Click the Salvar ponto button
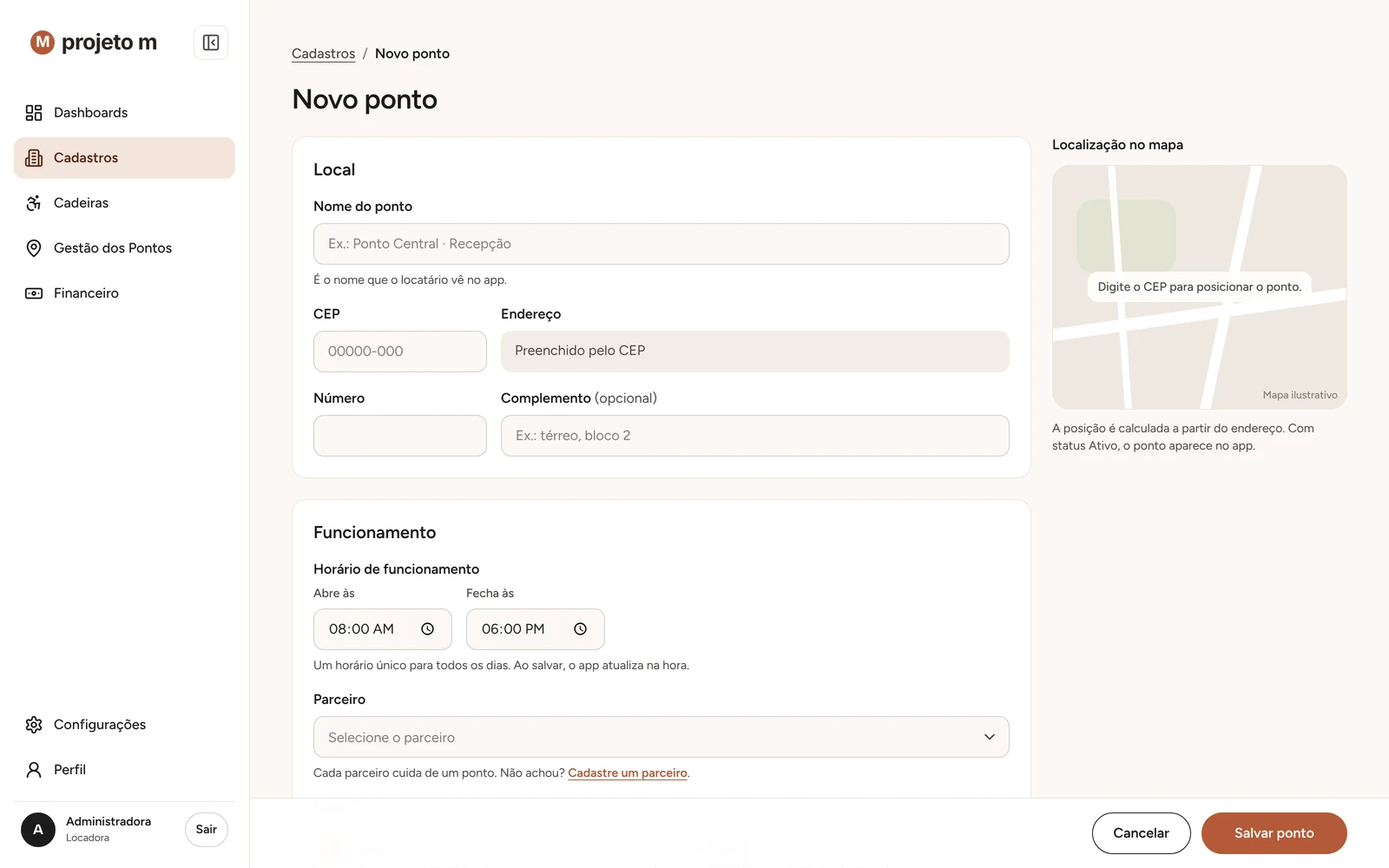1389x868 pixels. point(1274,833)
